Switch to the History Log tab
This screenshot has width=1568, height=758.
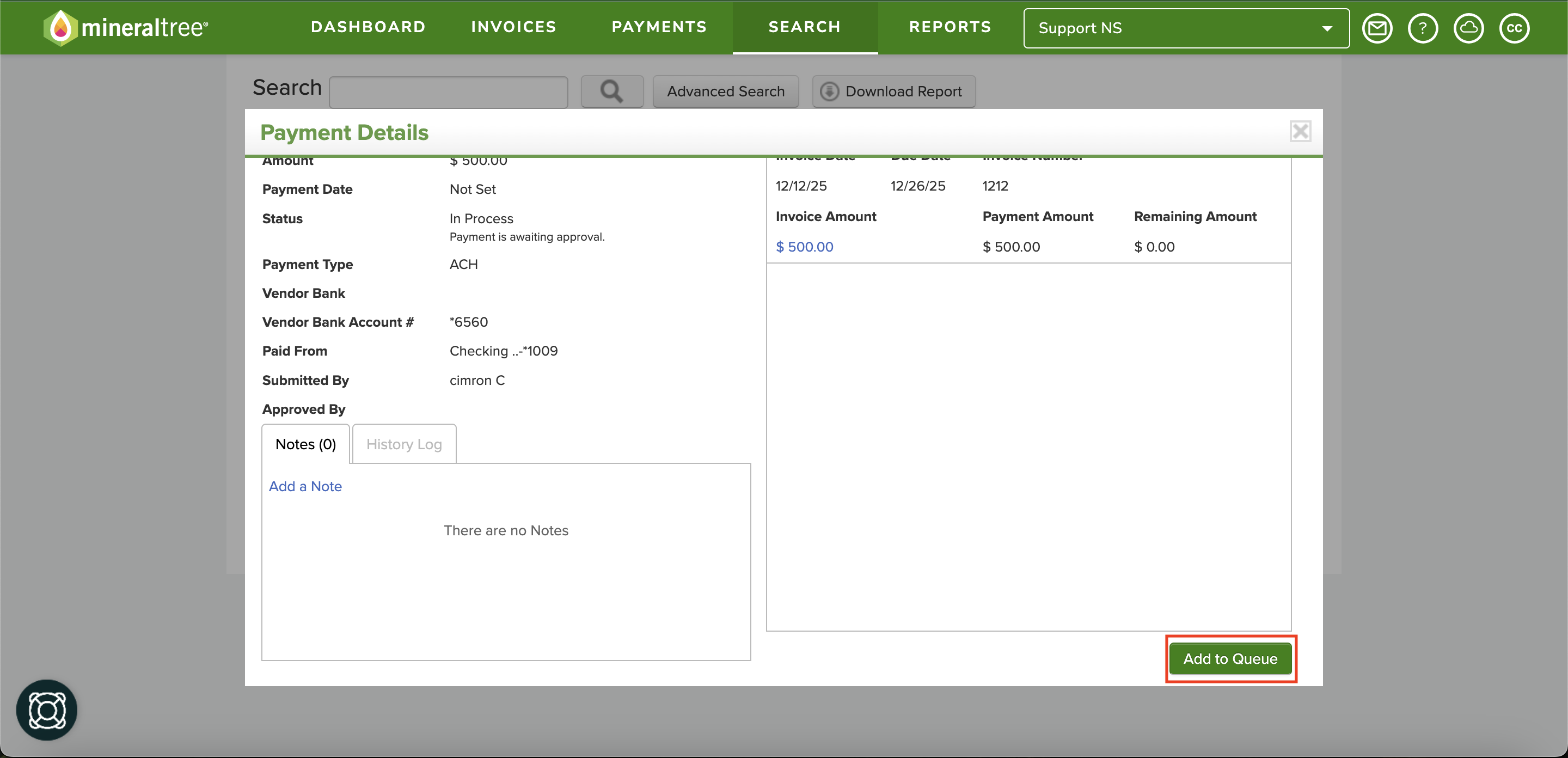point(404,444)
